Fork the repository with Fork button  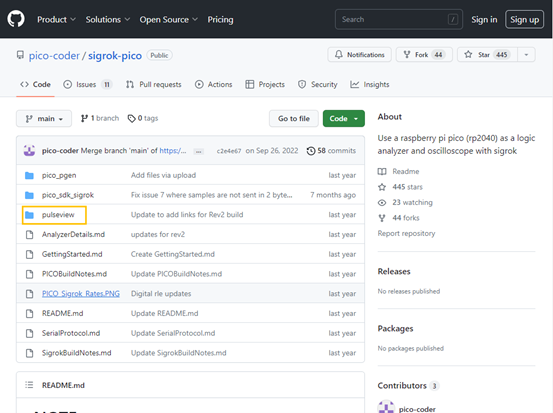pyautogui.click(x=424, y=55)
